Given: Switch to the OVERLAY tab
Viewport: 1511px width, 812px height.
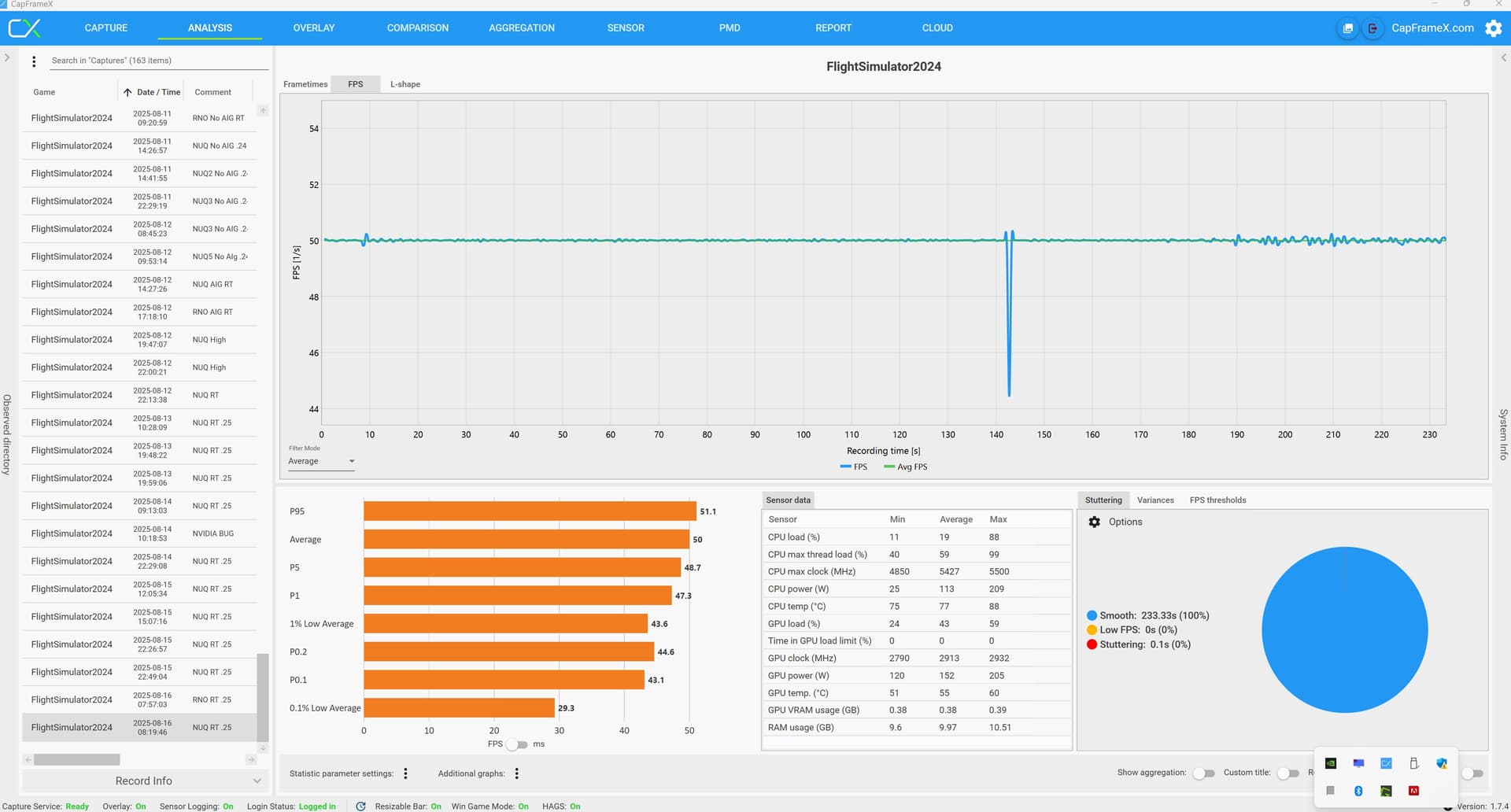Looking at the screenshot, I should [314, 28].
